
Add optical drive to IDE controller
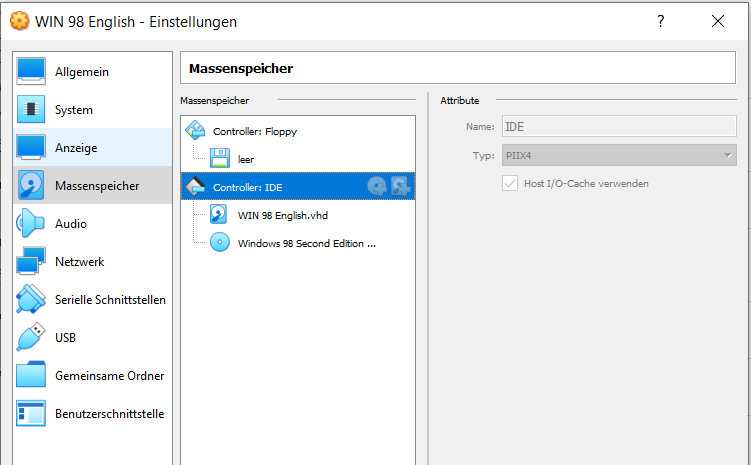coord(377,186)
